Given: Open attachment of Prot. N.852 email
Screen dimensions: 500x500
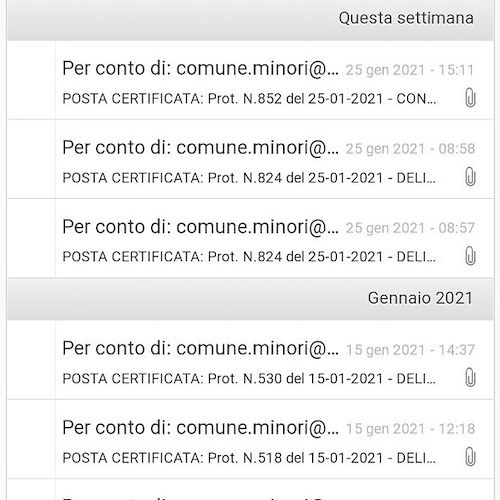Looking at the screenshot, I should tap(470, 98).
